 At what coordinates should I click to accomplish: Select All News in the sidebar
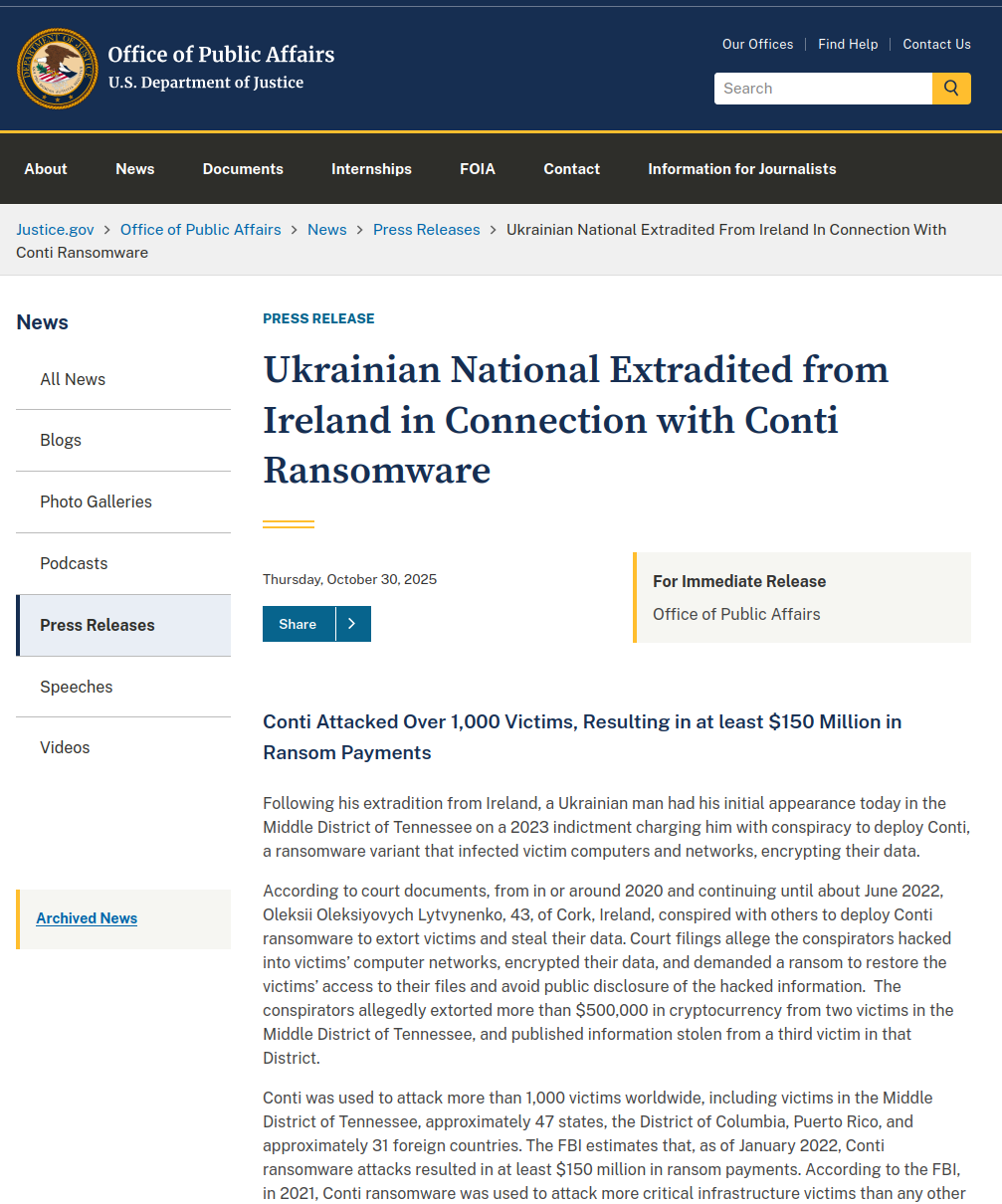pyautogui.click(x=123, y=379)
